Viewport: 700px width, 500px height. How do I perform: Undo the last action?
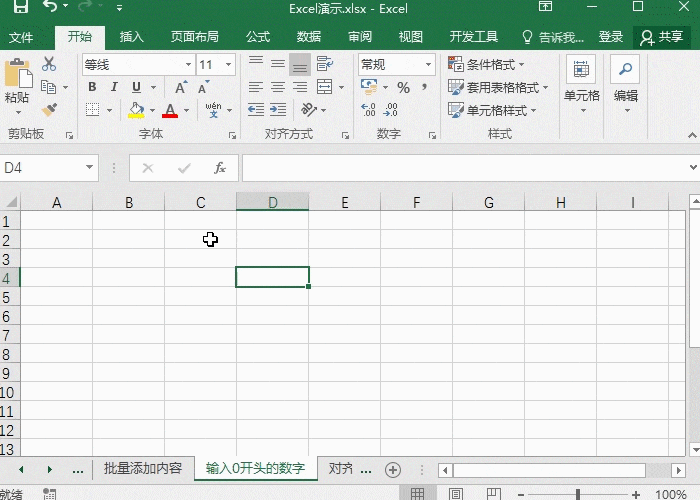50,6
